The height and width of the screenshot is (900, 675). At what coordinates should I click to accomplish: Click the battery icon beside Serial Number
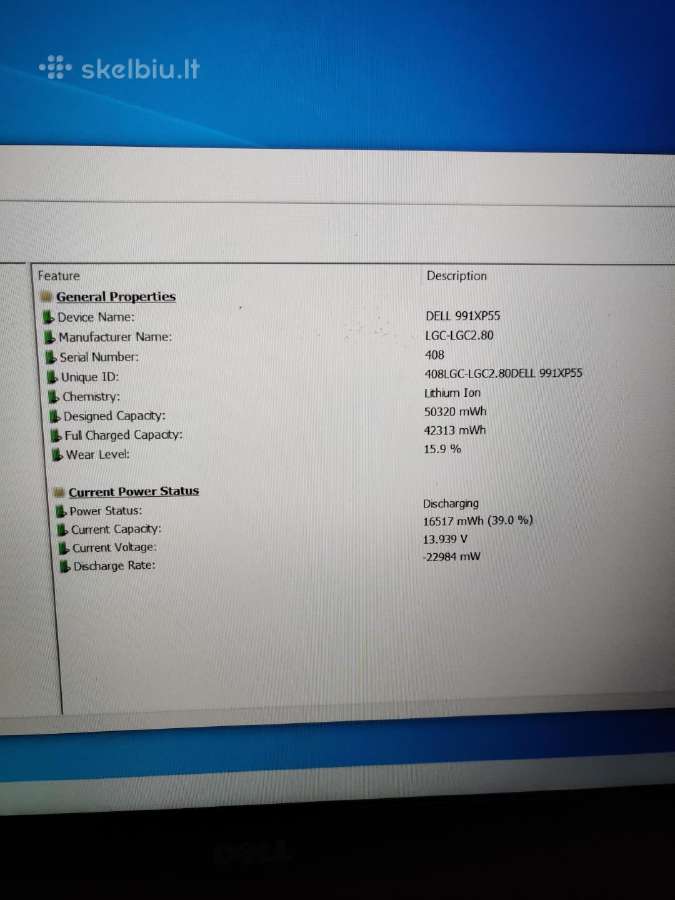[x=52, y=357]
